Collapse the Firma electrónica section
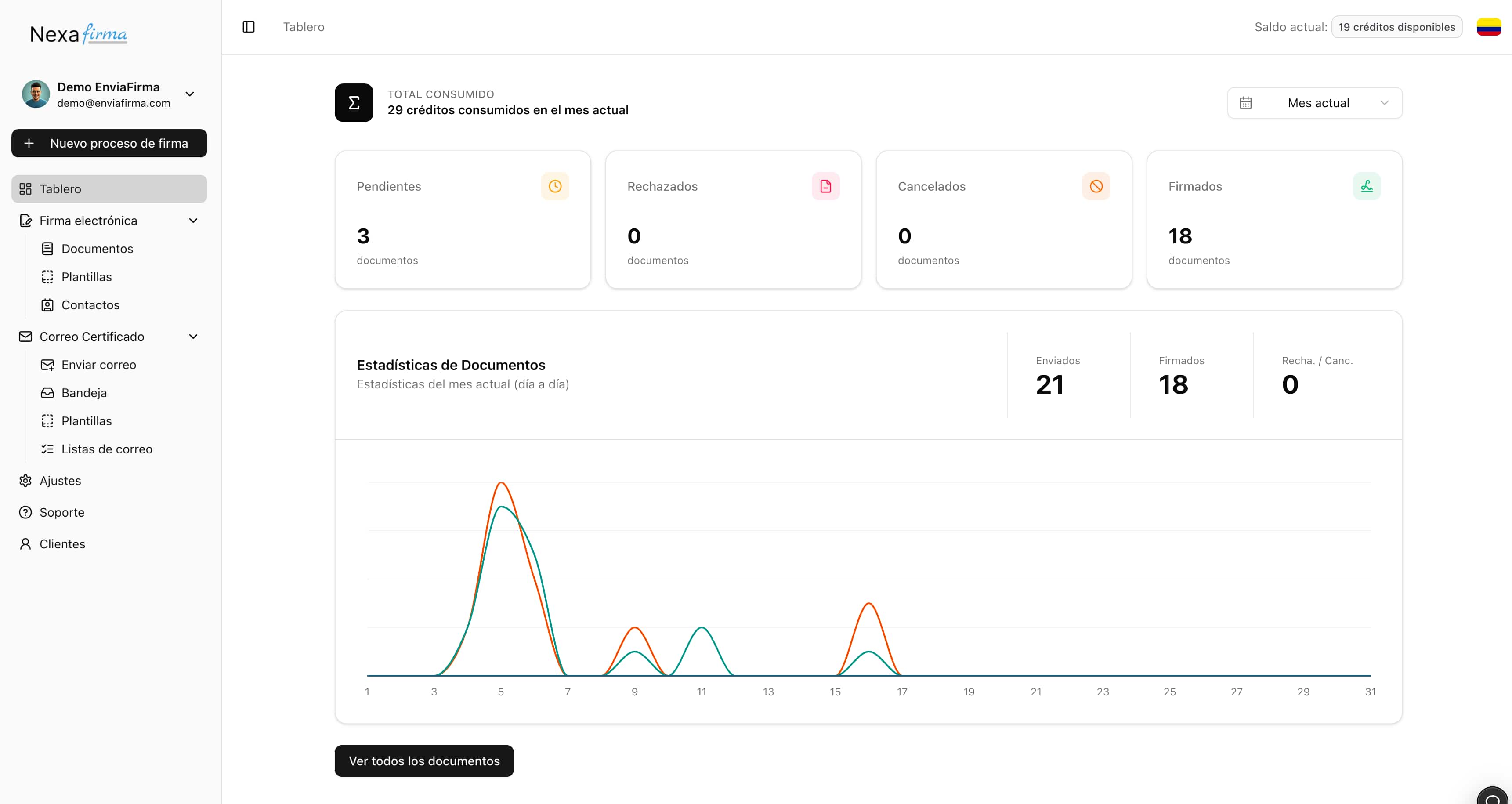1512x804 pixels. click(193, 221)
